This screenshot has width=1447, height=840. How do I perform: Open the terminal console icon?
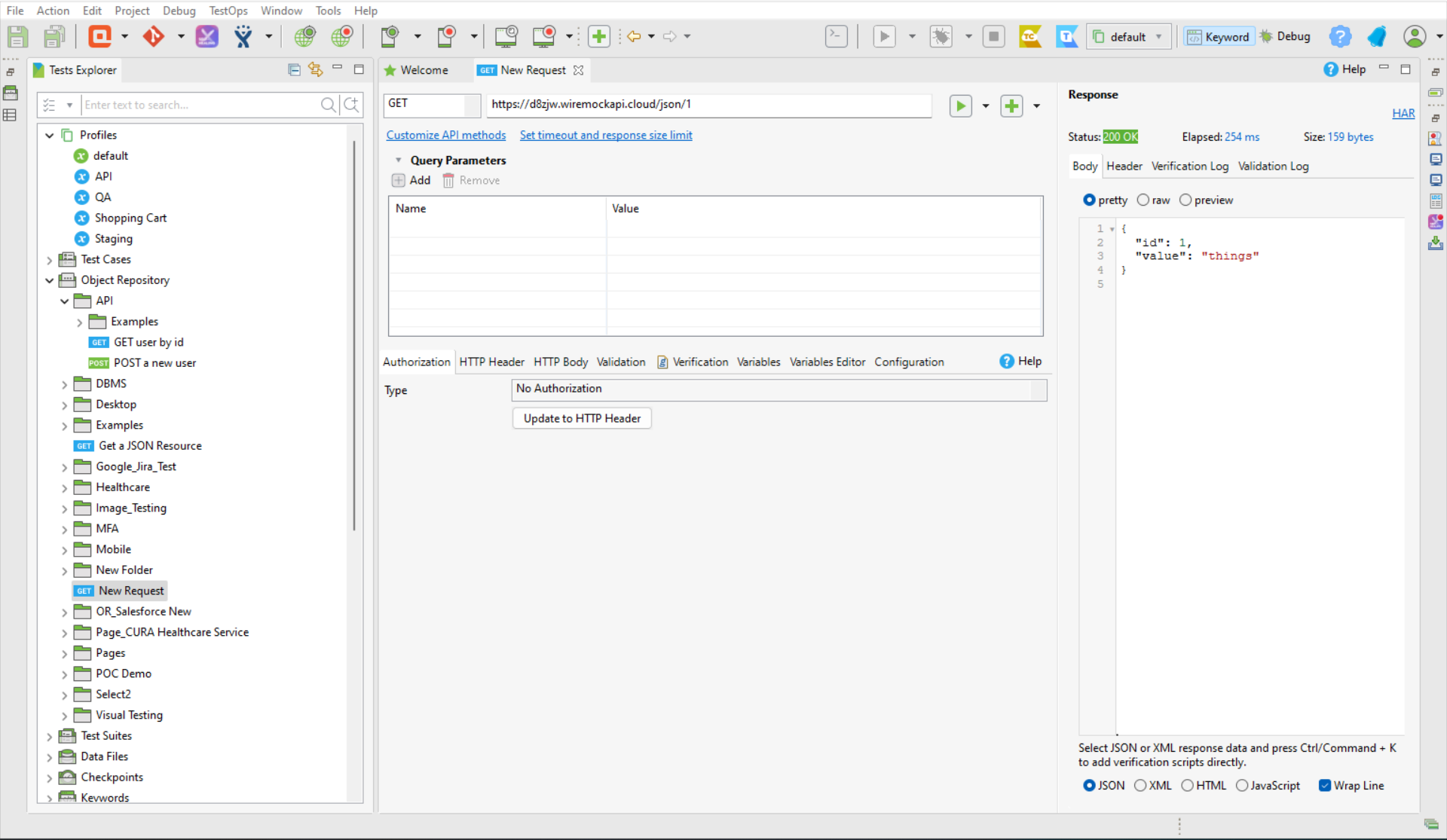coord(837,36)
